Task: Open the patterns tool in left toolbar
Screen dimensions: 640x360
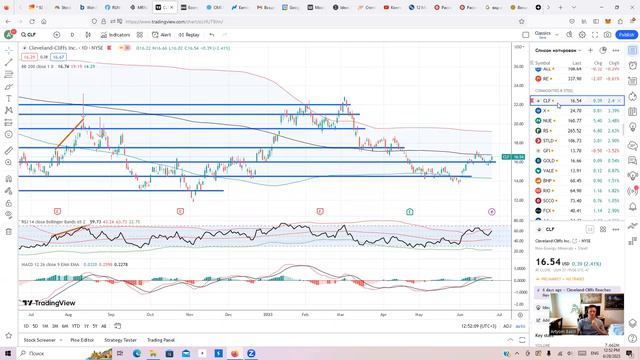Action: click(x=9, y=110)
